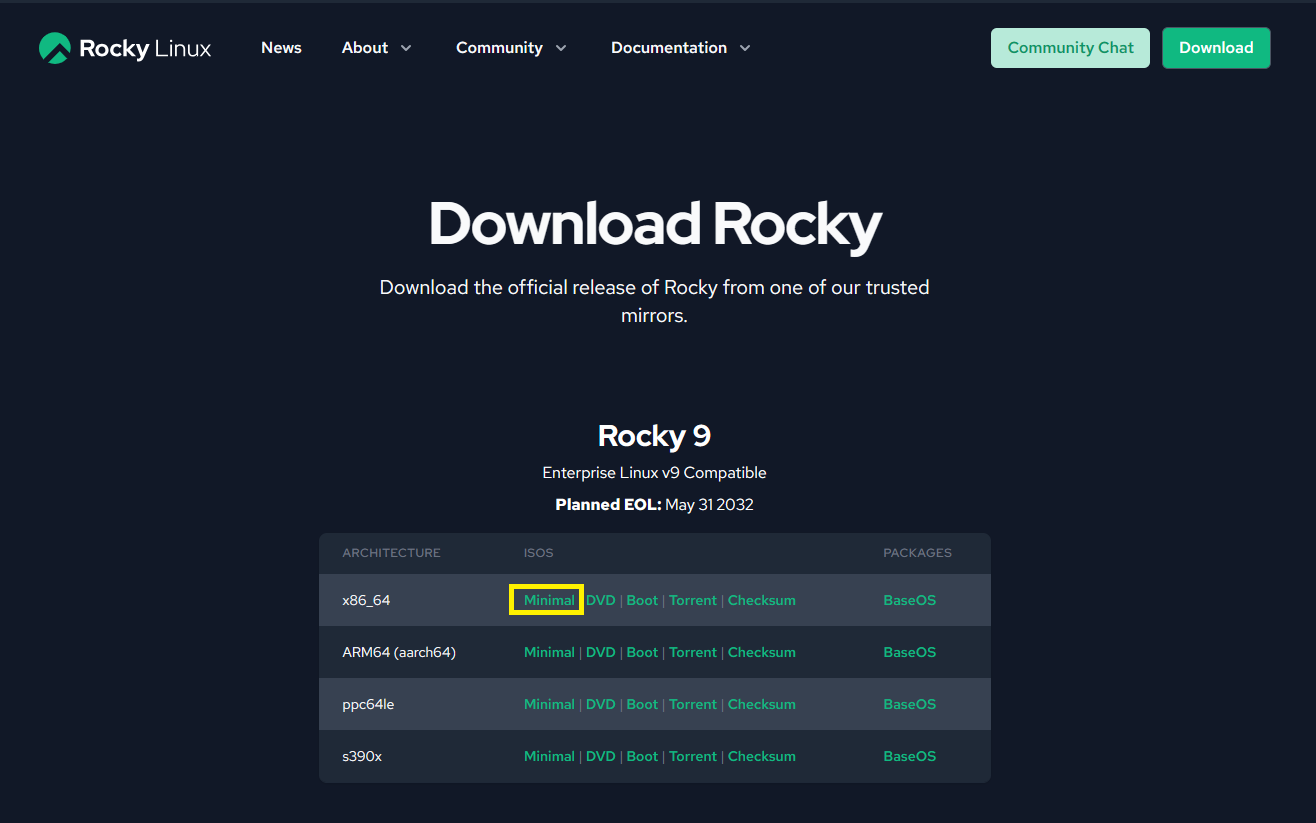Click the ISOS column header

tap(538, 553)
